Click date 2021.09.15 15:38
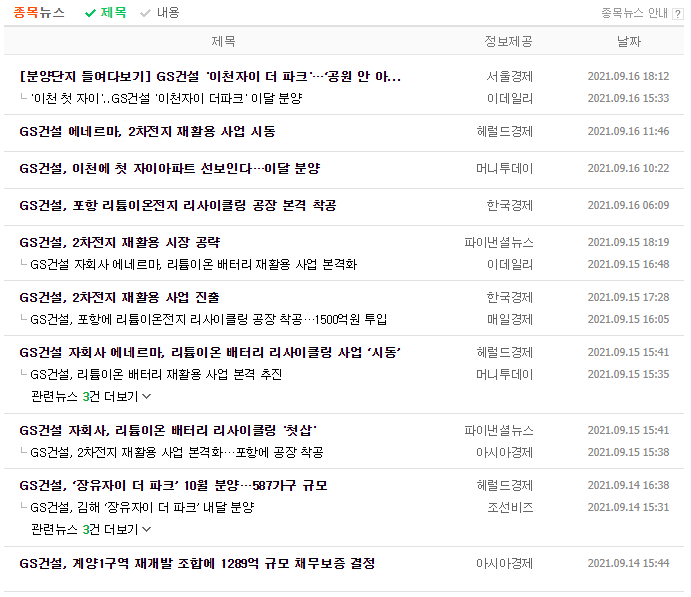This screenshot has width=691, height=597. coord(628,452)
